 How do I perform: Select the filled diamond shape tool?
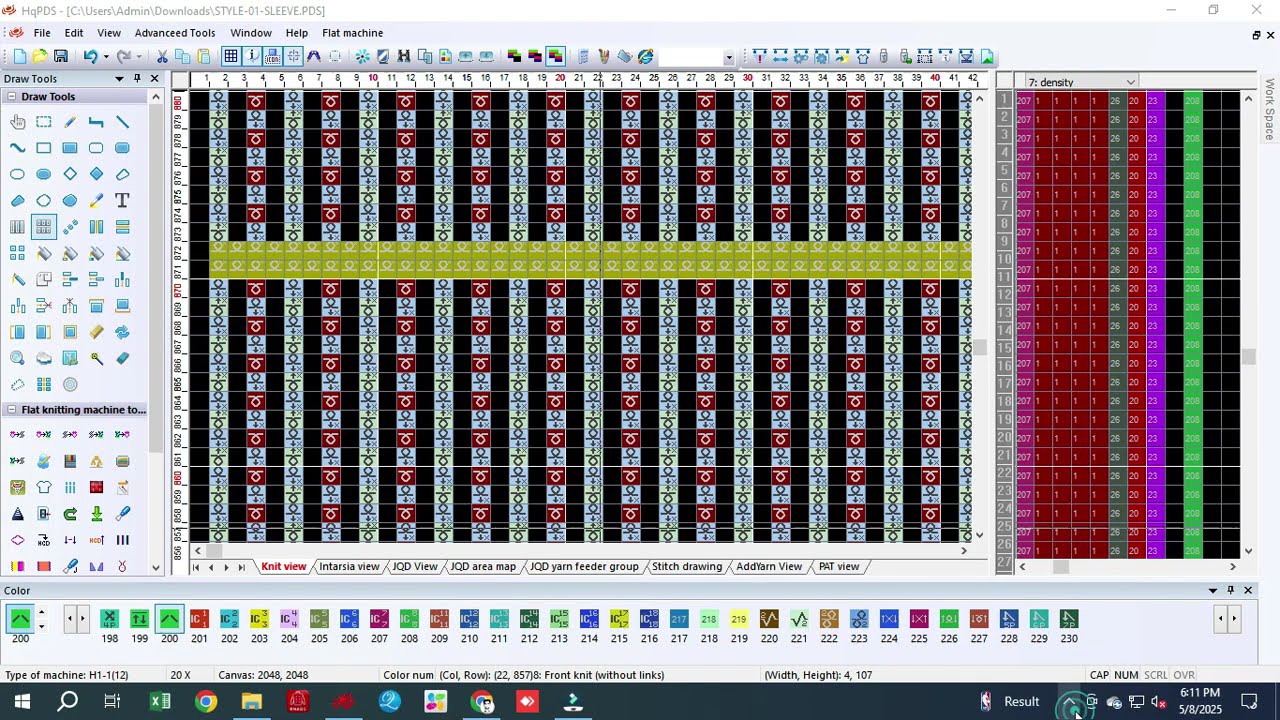pos(96,174)
